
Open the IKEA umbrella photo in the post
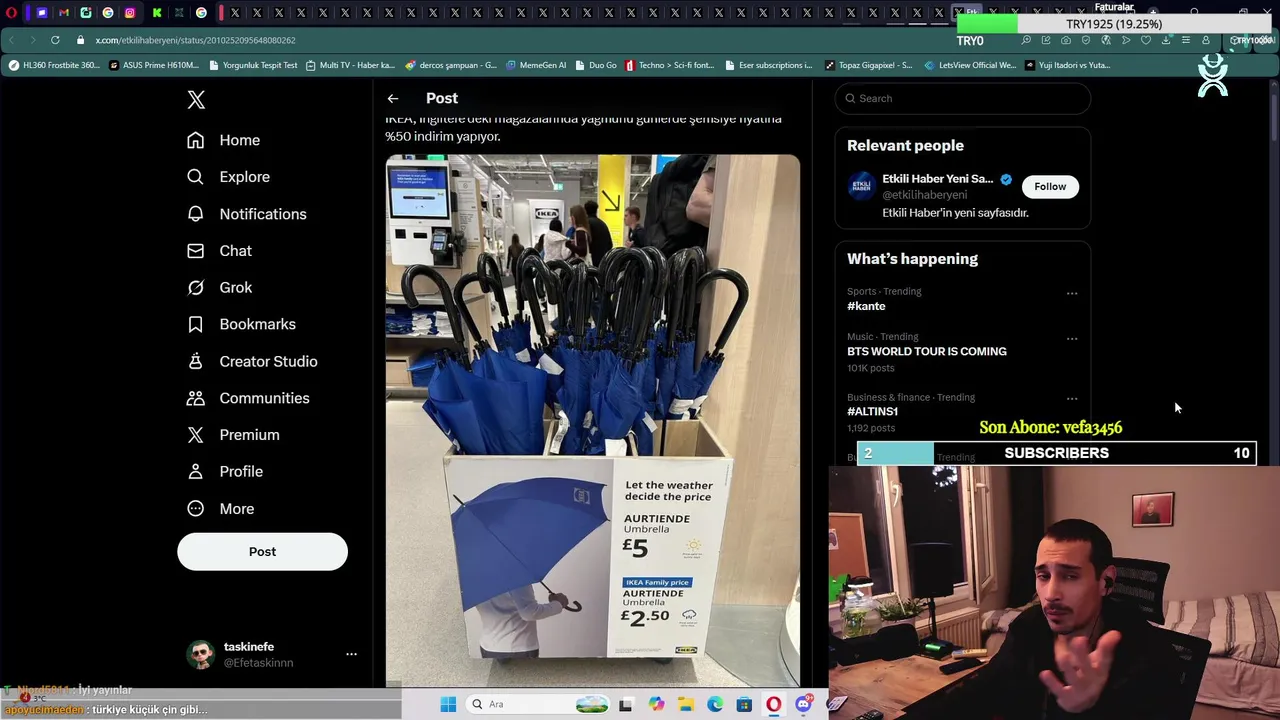593,420
